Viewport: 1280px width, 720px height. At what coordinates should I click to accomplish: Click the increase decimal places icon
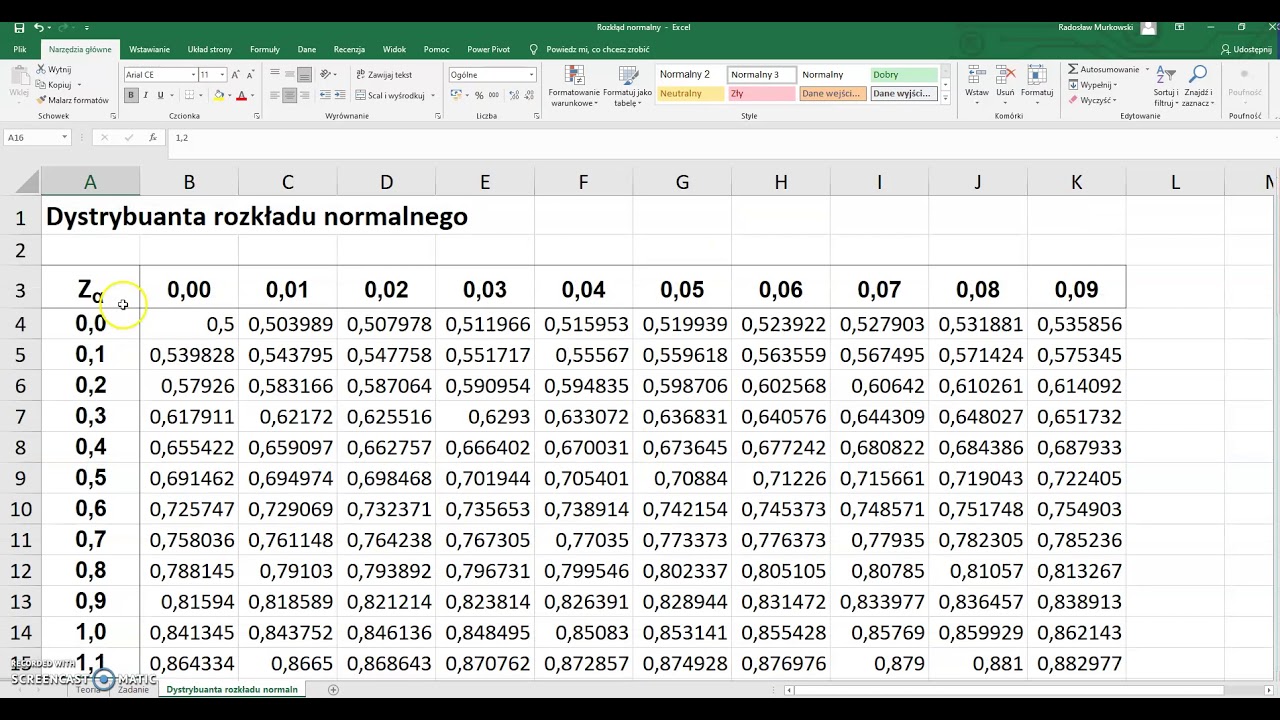tap(513, 95)
